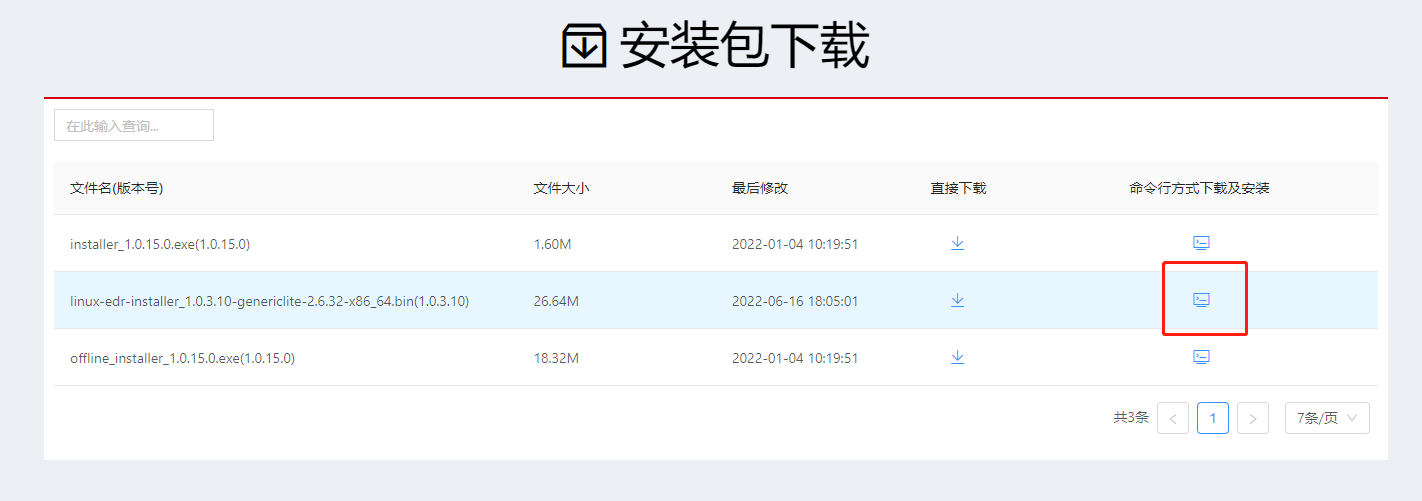Select the linux-edr-installer file name text
The image size is (1422, 501).
(x=269, y=301)
